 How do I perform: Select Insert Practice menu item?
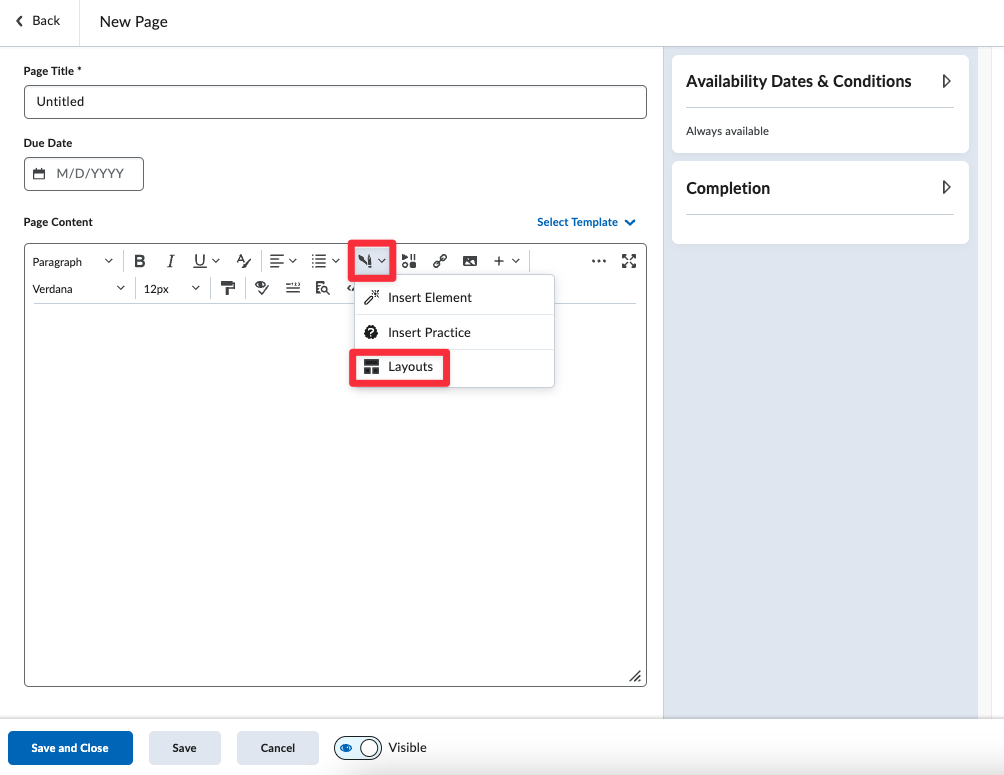429,332
